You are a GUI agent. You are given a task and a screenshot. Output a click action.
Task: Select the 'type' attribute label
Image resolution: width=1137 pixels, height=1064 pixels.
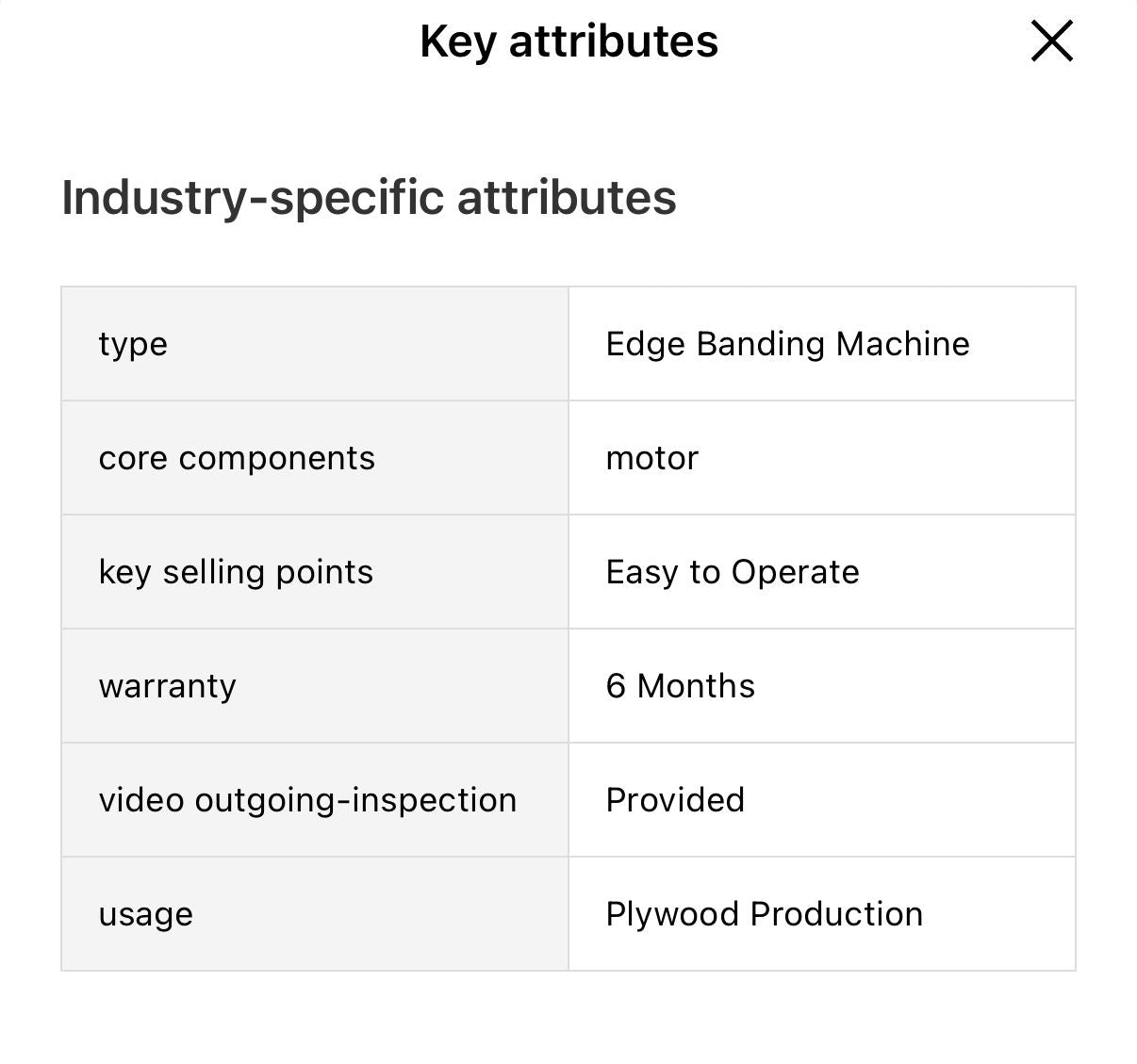click(133, 343)
